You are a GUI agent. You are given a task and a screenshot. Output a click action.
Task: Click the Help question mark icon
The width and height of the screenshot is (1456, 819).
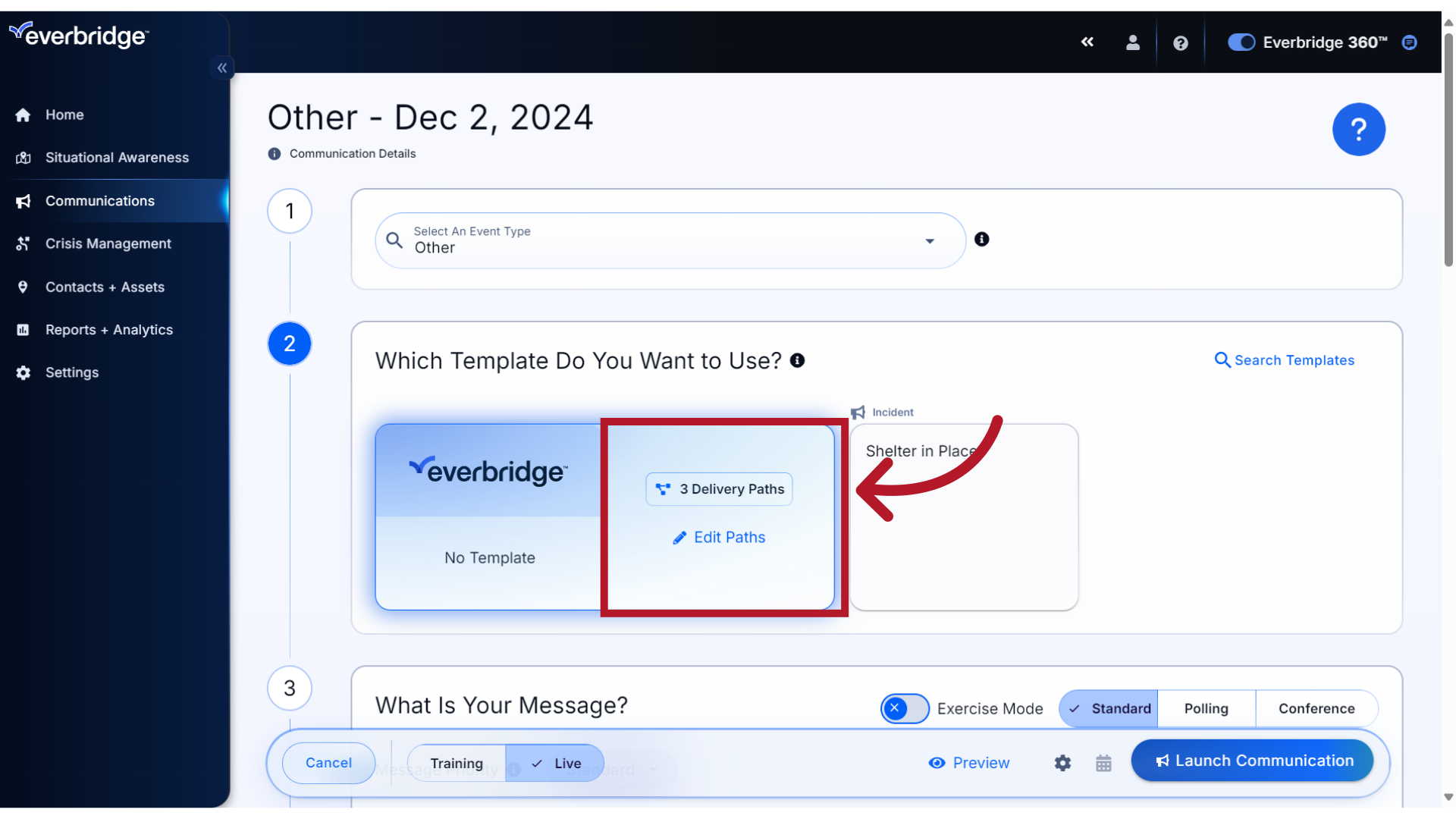pyautogui.click(x=1179, y=42)
